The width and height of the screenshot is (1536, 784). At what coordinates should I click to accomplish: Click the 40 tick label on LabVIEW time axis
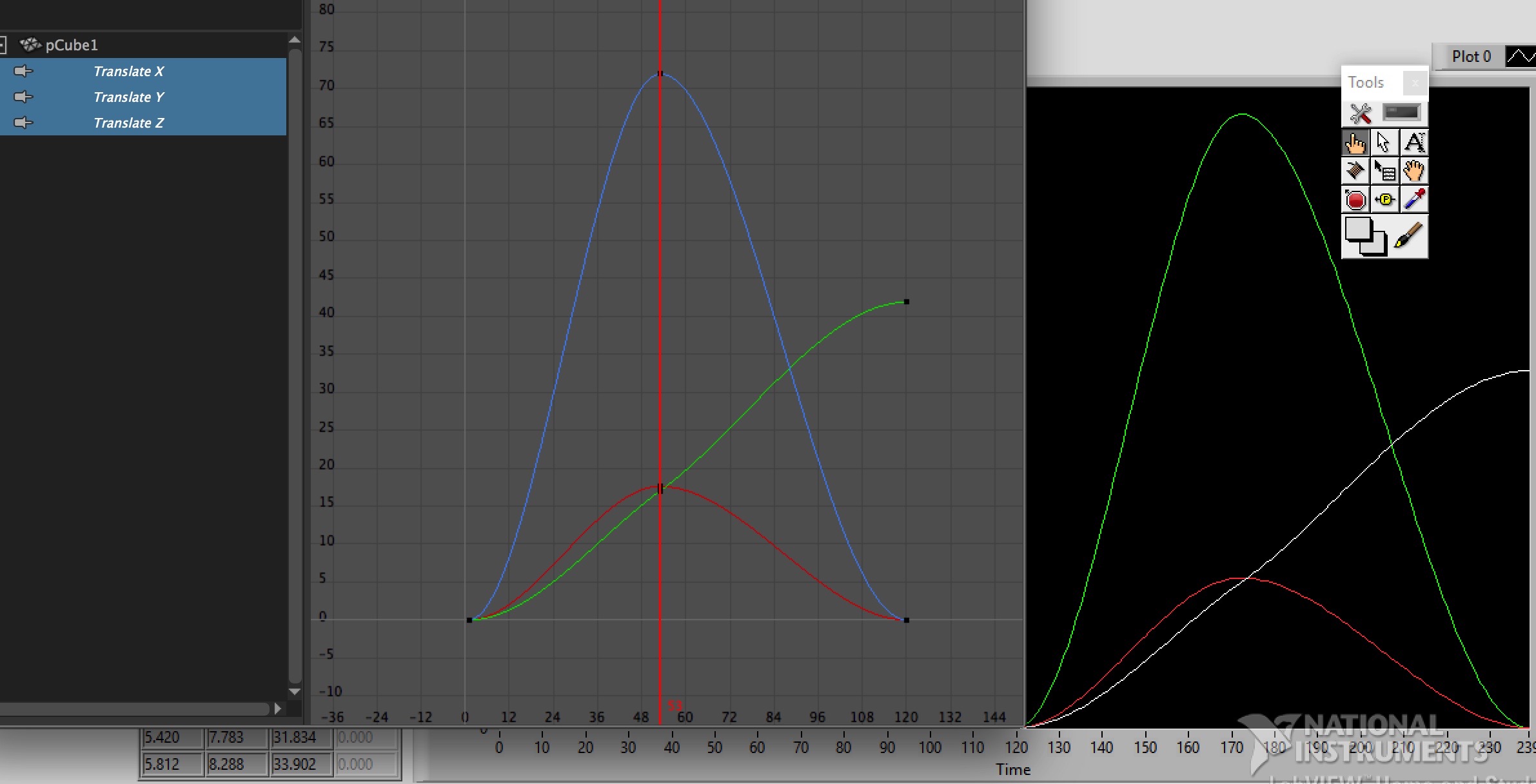[x=672, y=748]
